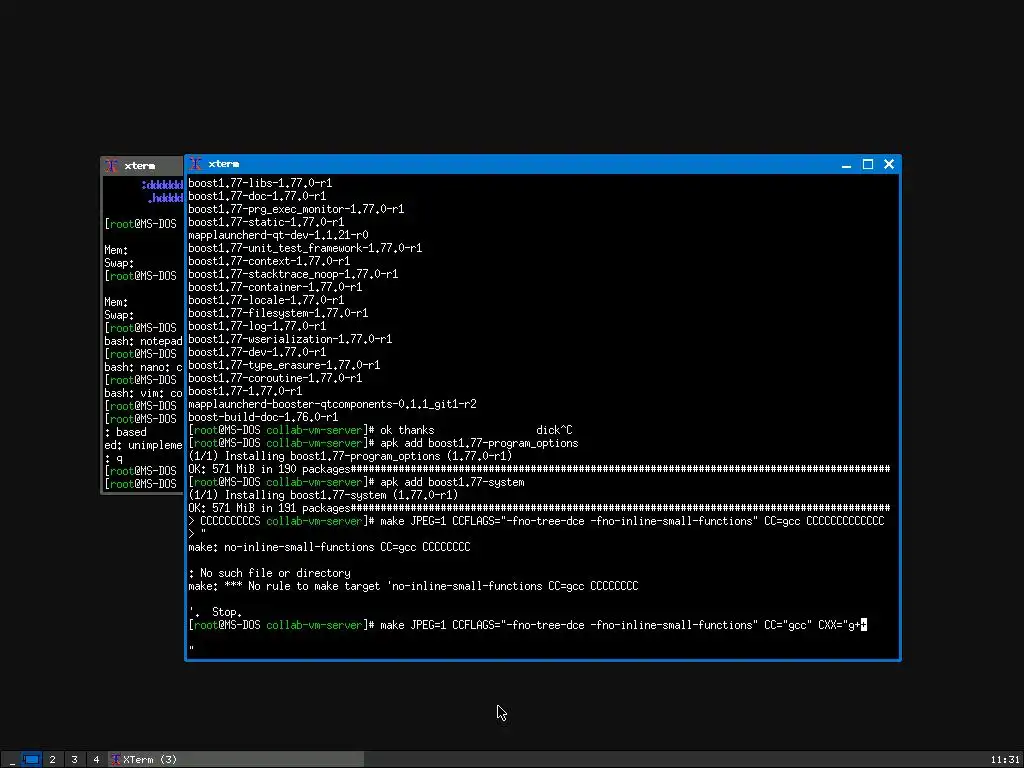Open the underscore menu button on the taskbar
The width and height of the screenshot is (1024, 768).
[x=12, y=760]
